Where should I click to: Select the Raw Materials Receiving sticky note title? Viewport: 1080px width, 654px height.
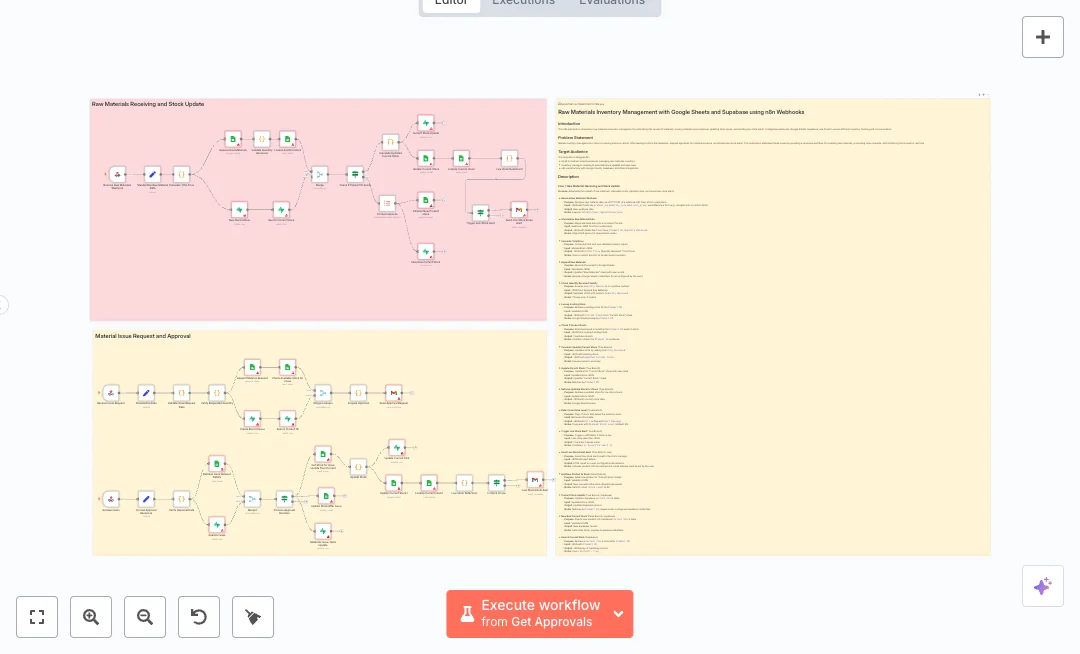tap(148, 104)
